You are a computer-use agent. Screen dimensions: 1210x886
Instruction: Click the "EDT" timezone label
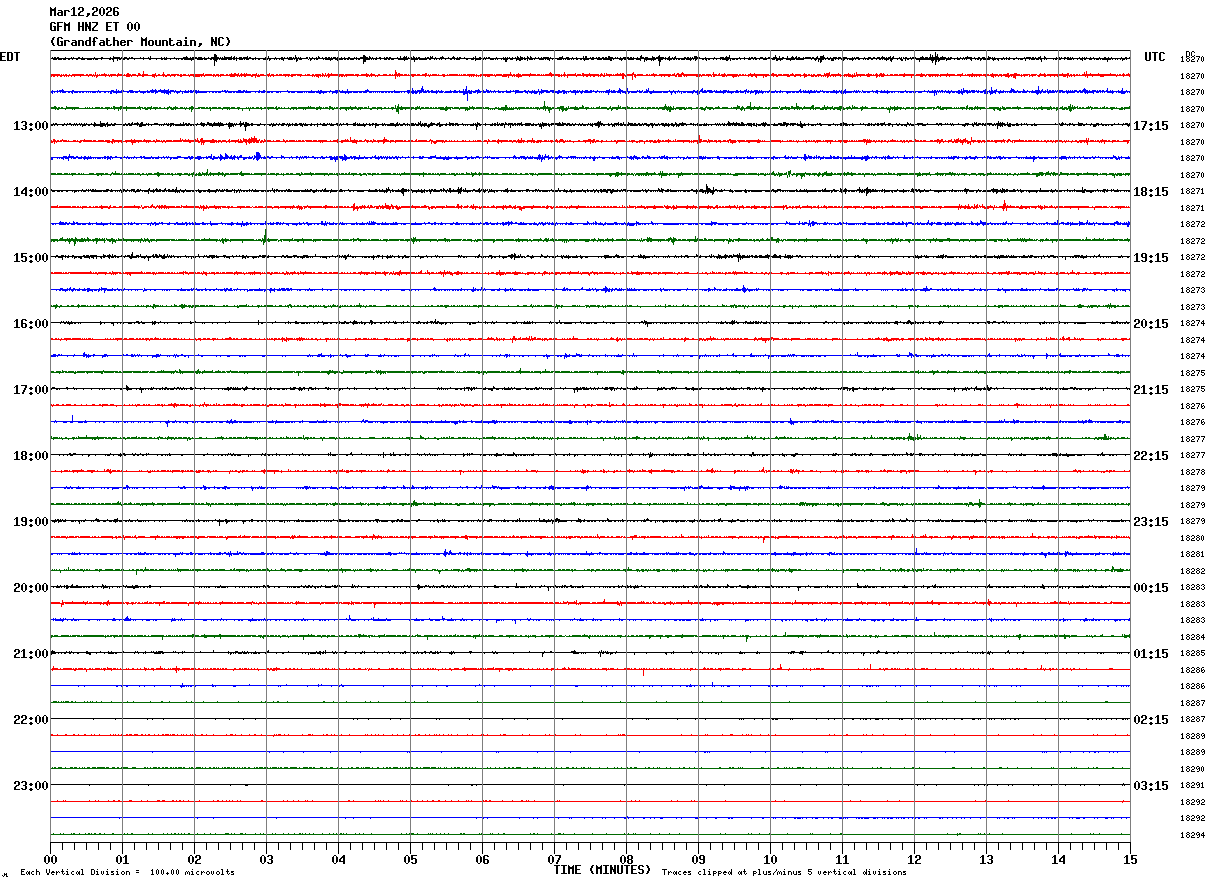(x=10, y=57)
